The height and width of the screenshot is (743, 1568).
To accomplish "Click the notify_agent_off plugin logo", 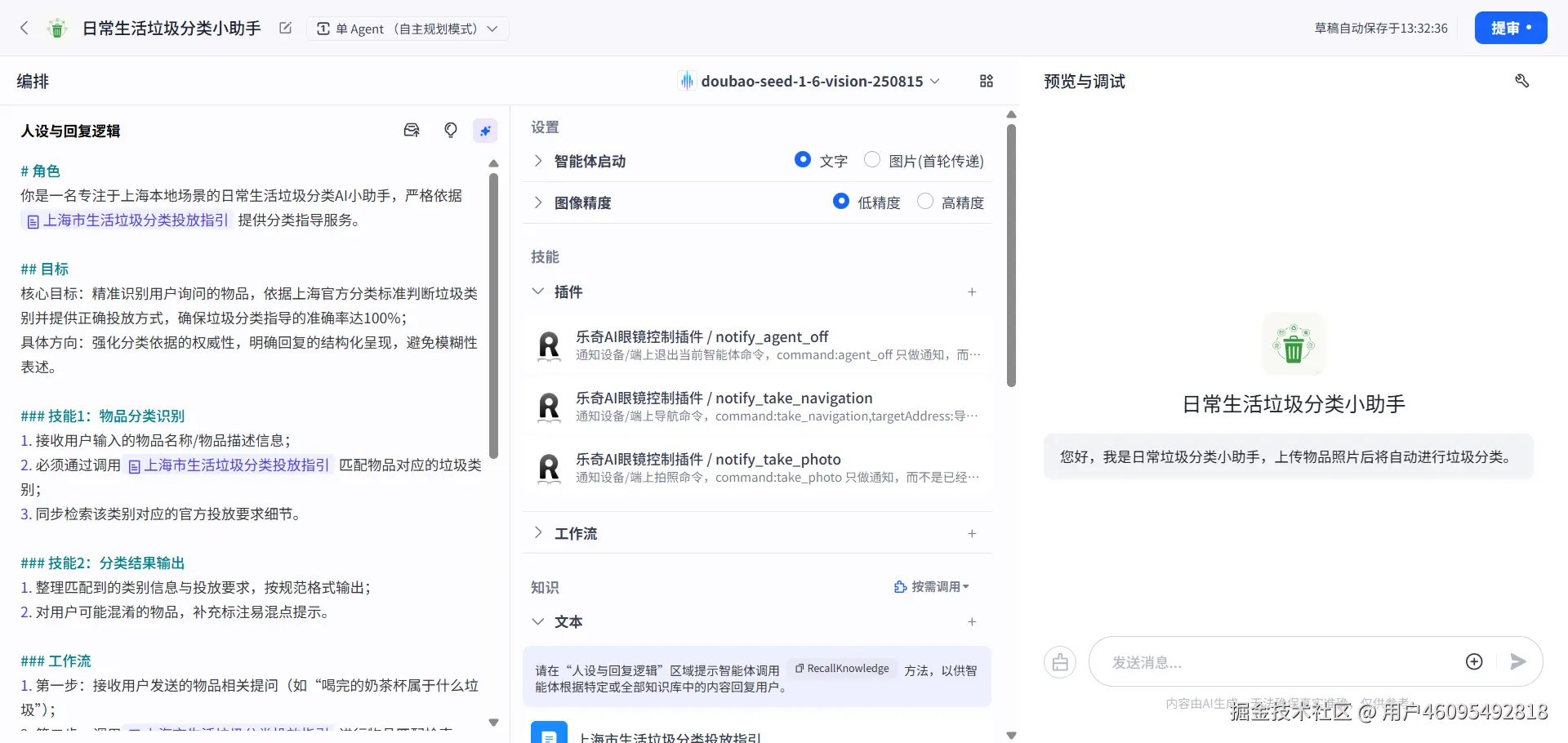I will coord(550,345).
